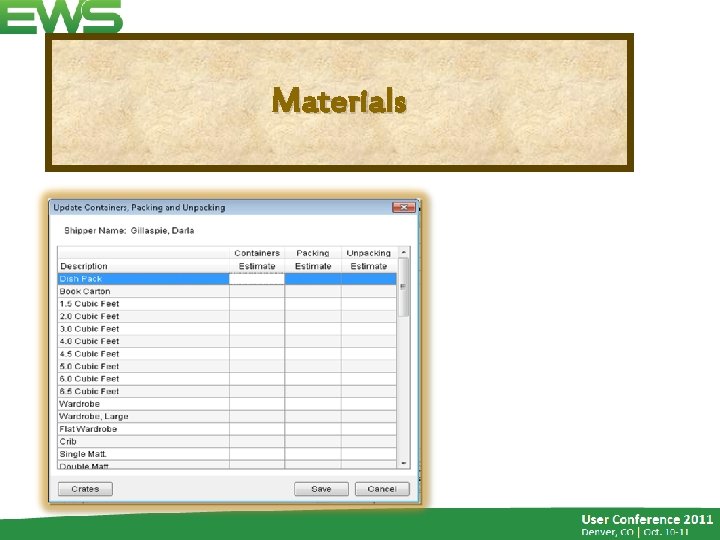Click the Containers Estimate cell for Book Carton
Screen dimensions: 720x540
257,291
